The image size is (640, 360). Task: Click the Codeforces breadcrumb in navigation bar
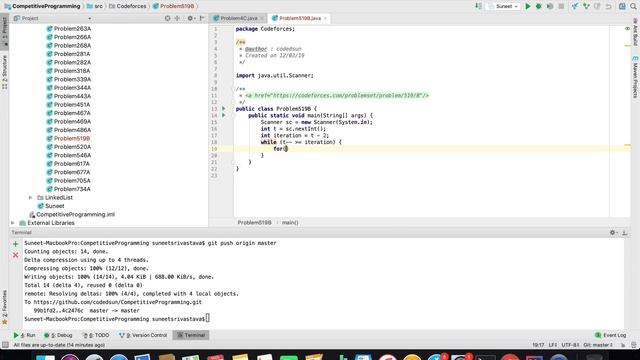(x=128, y=6)
